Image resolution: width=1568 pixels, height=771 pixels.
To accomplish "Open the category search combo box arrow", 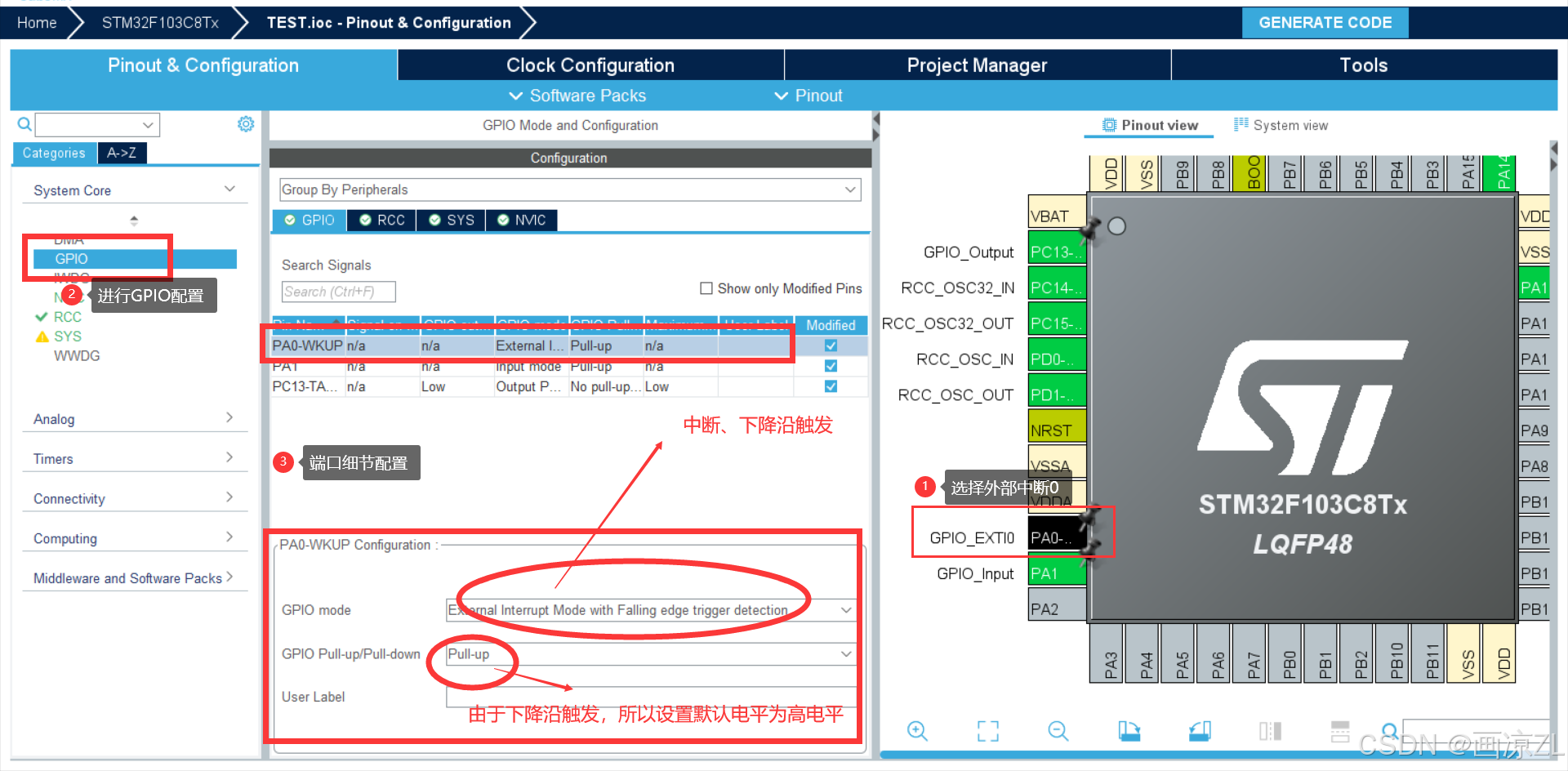I will pos(148,125).
